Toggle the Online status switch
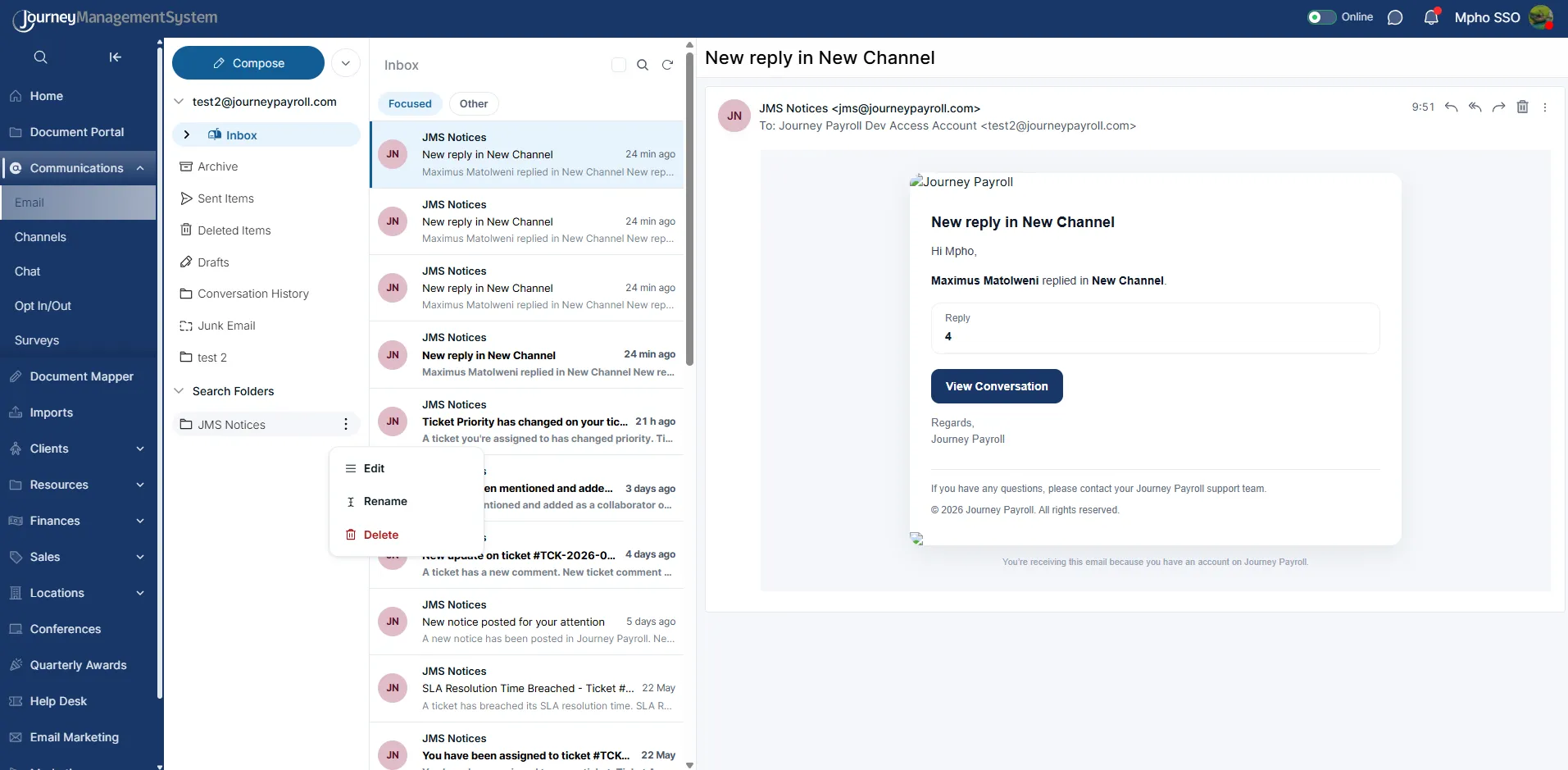This screenshot has width=1568, height=770. (x=1321, y=17)
